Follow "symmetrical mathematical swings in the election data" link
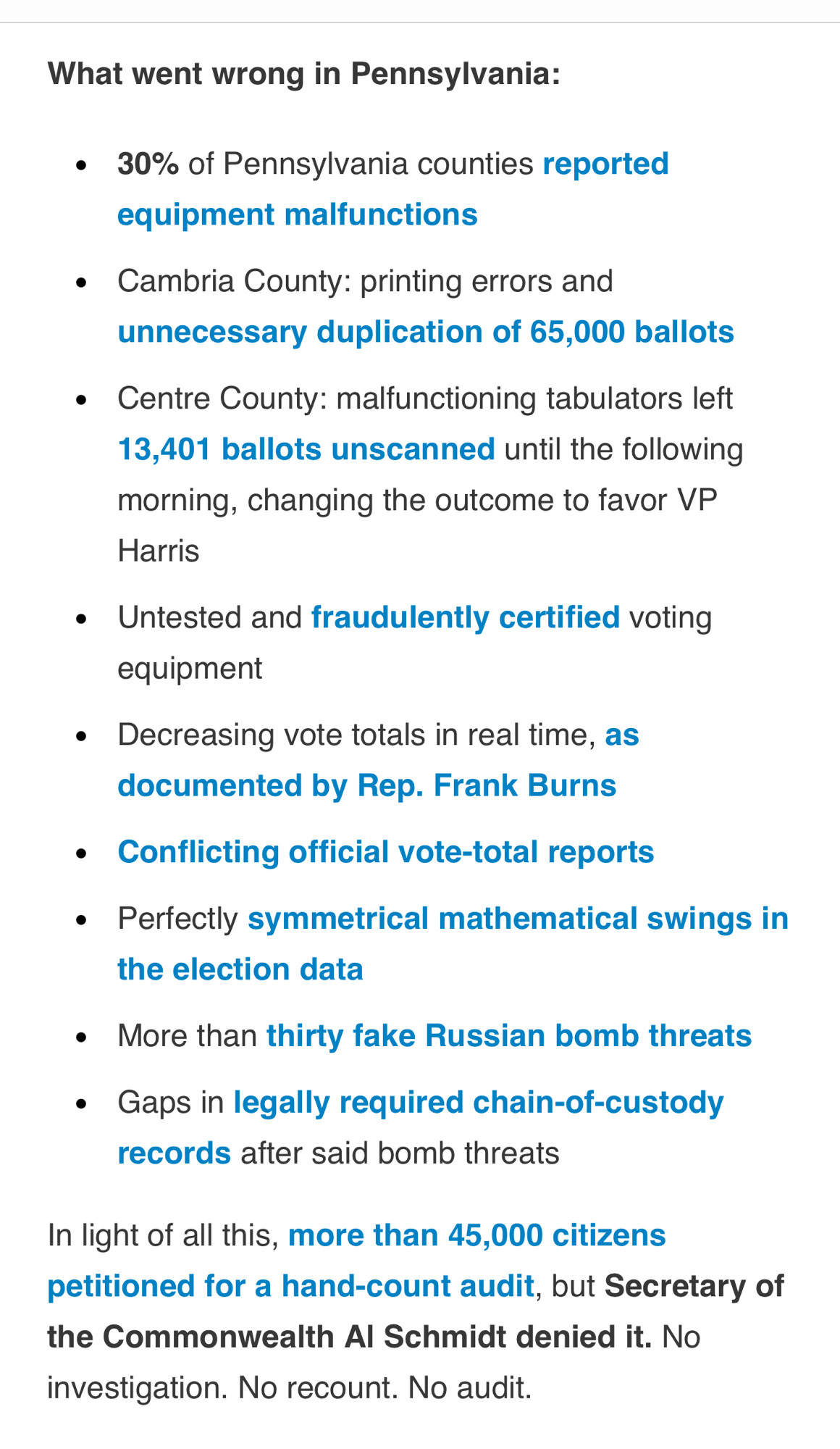The height and width of the screenshot is (1449, 840). click(517, 919)
